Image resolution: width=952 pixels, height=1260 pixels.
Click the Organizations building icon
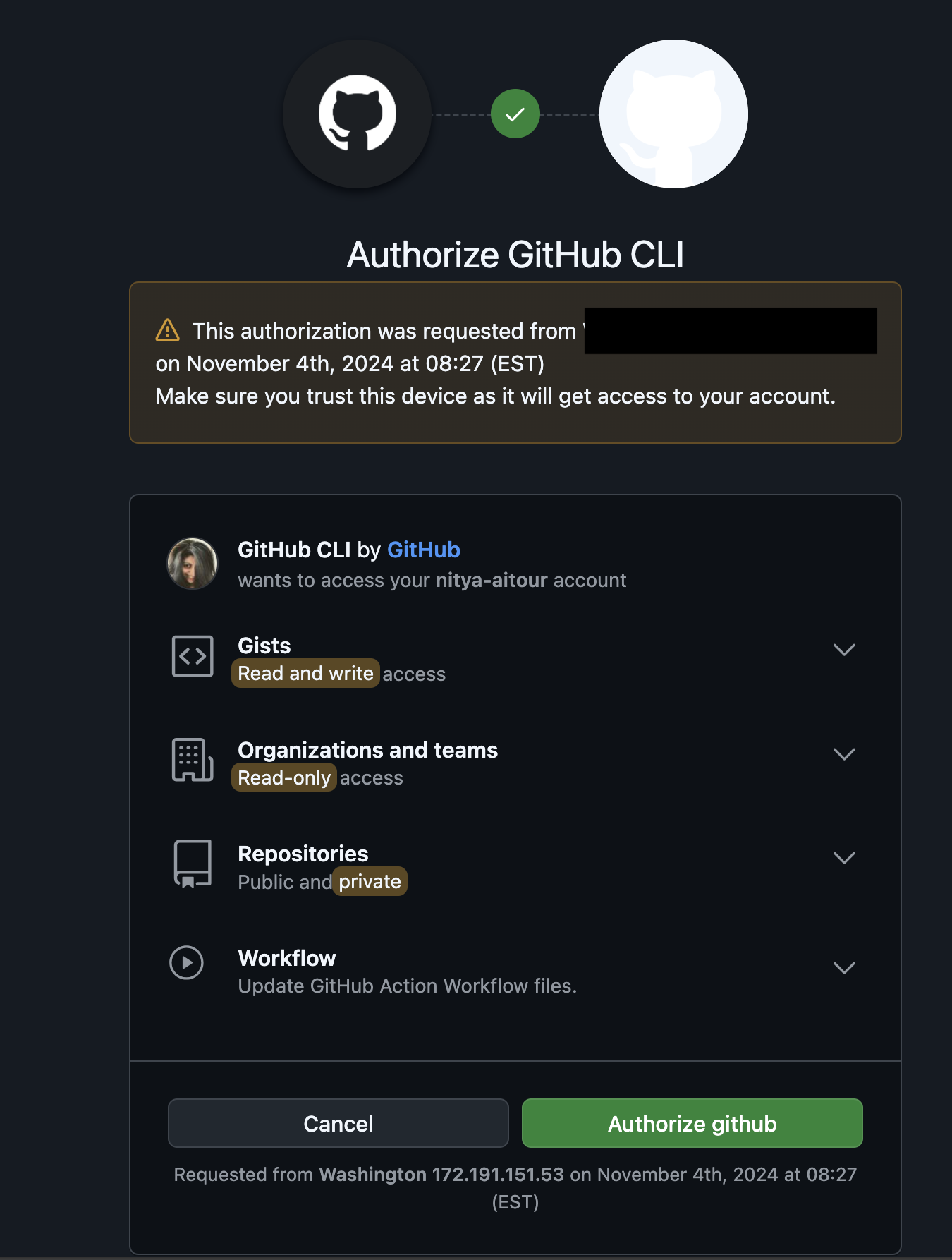(192, 762)
